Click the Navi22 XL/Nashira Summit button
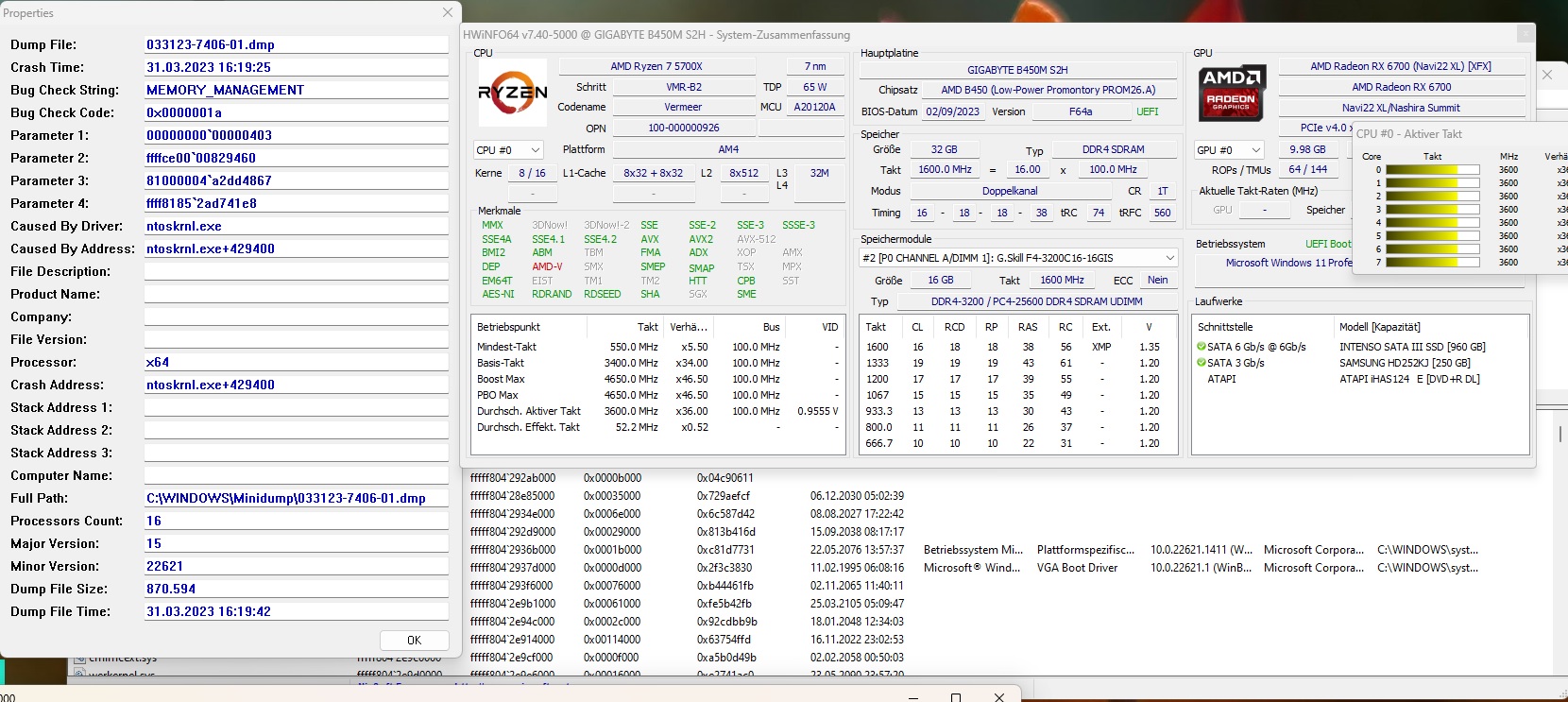Screen dimensions: 1568x702 1401,108
